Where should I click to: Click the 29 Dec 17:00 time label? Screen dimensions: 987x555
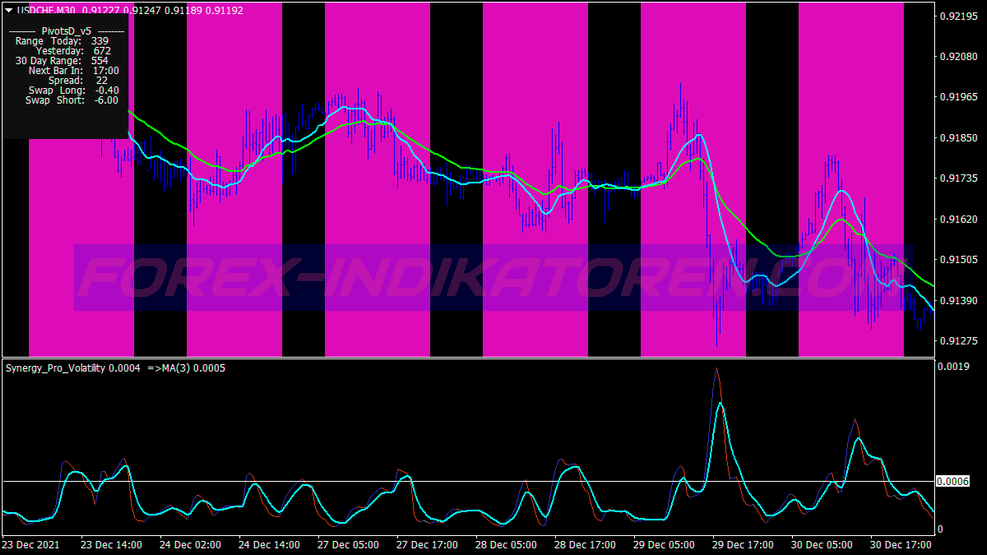[x=743, y=545]
